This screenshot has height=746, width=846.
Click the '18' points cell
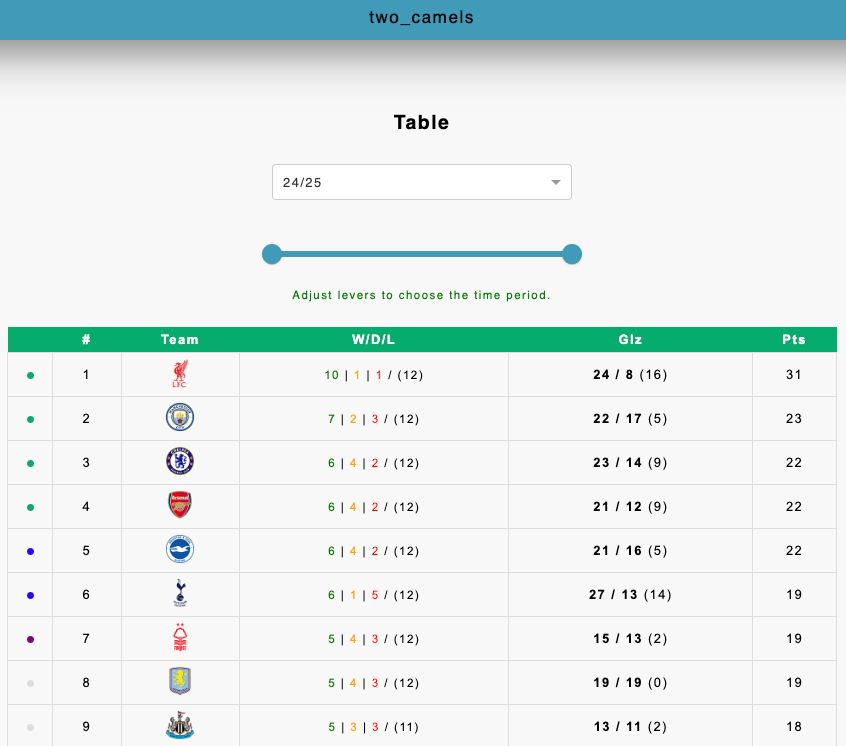[794, 727]
